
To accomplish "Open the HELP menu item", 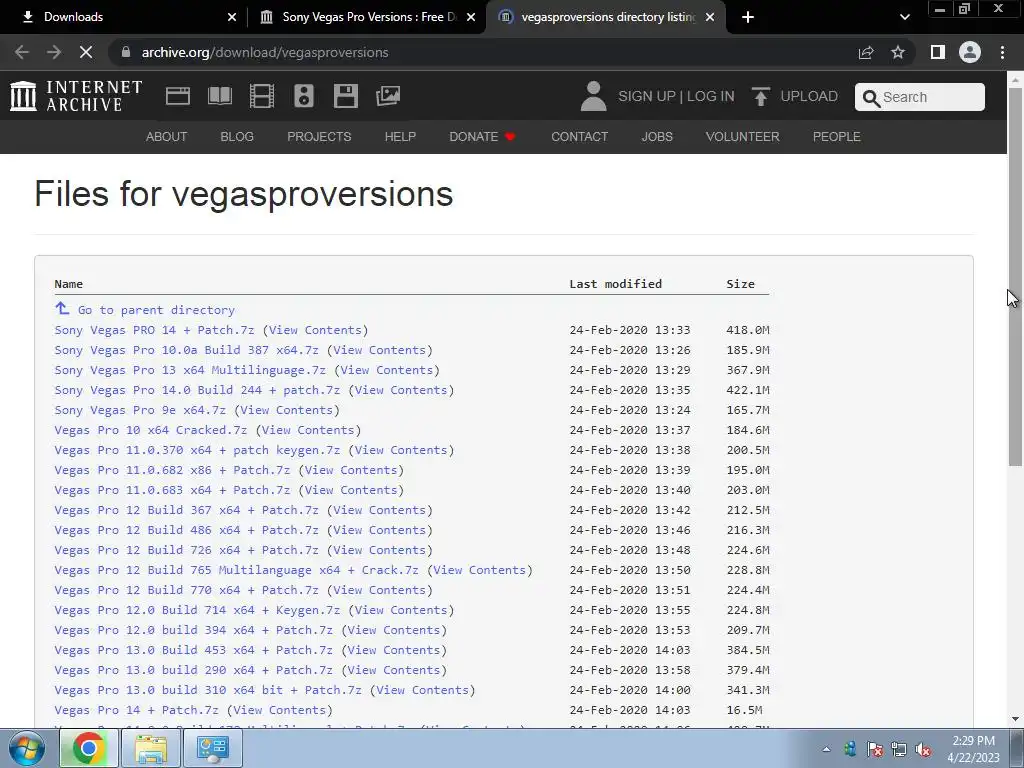I will point(400,136).
